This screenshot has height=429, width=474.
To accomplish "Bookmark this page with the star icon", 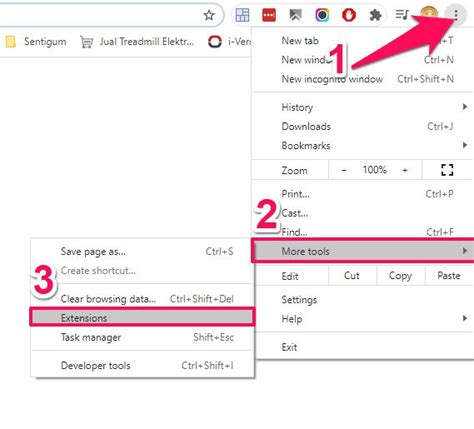I will pos(209,15).
